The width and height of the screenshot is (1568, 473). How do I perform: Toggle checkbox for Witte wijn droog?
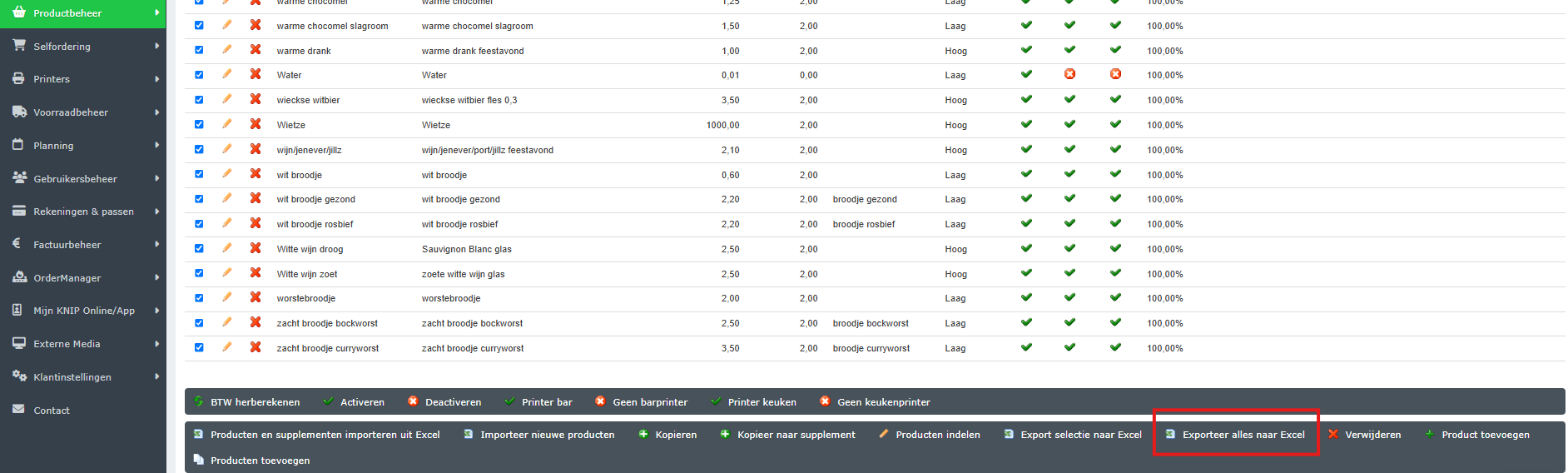tap(199, 248)
